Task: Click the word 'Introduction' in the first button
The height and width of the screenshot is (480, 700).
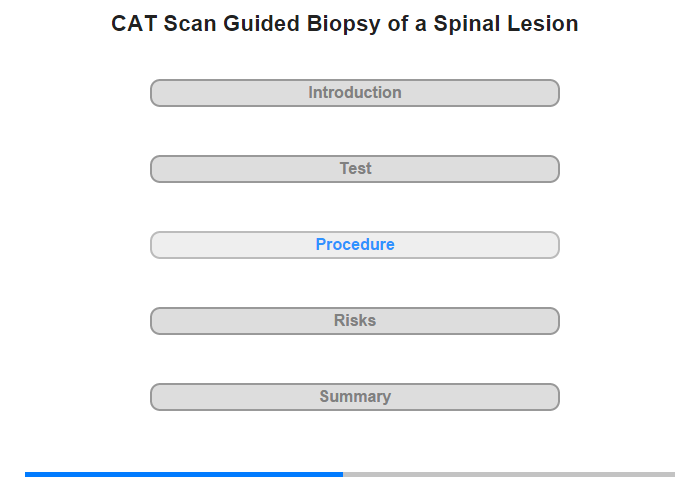Action: [x=355, y=92]
